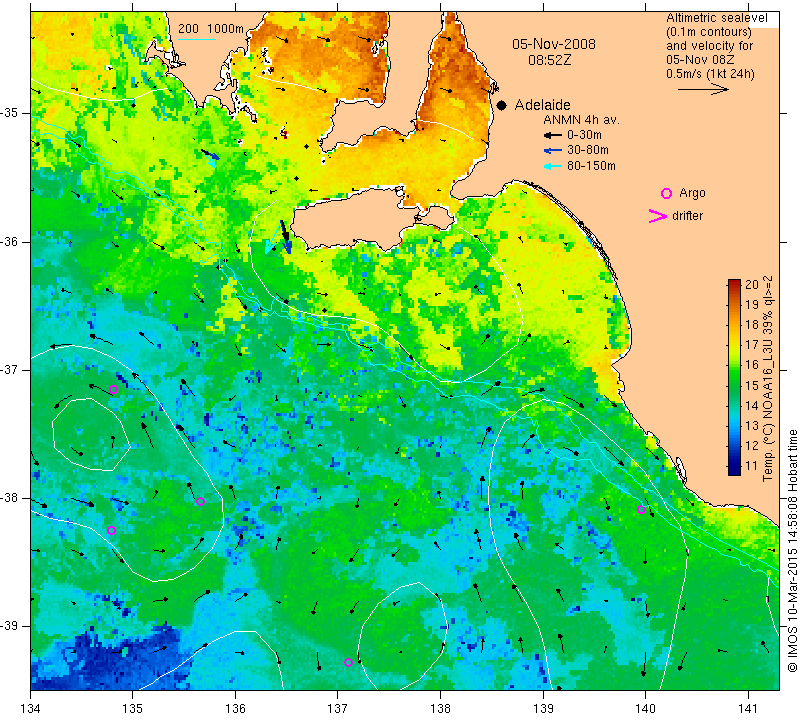Screen dimensions: 800x720
Task: Click the 11 degree label on color bar
Action: click(x=752, y=465)
